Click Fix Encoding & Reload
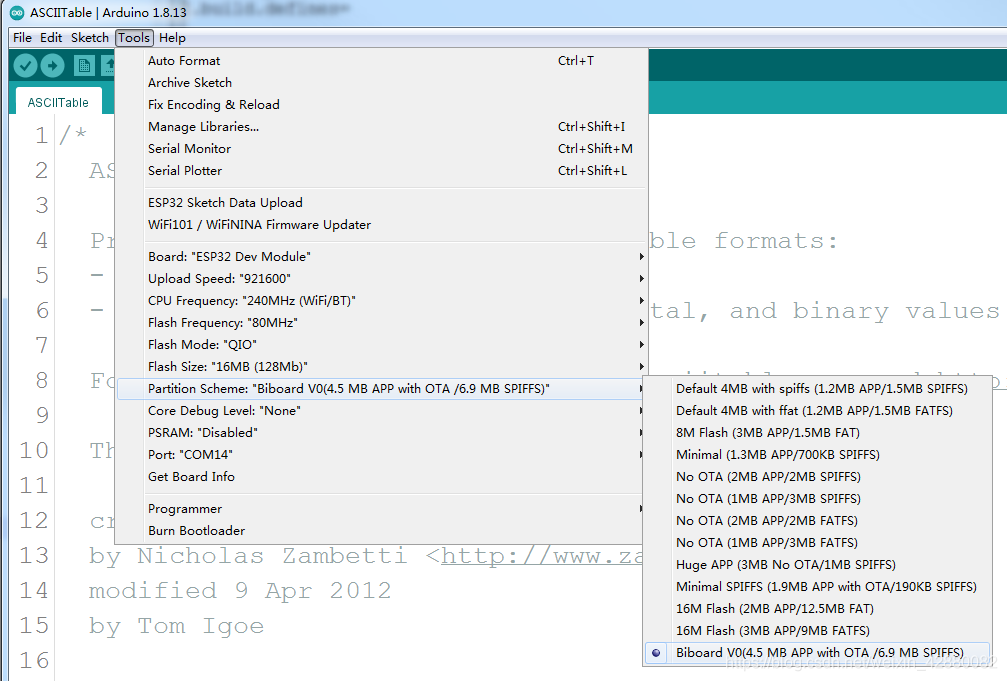This screenshot has width=1007, height=681. click(x=381, y=105)
